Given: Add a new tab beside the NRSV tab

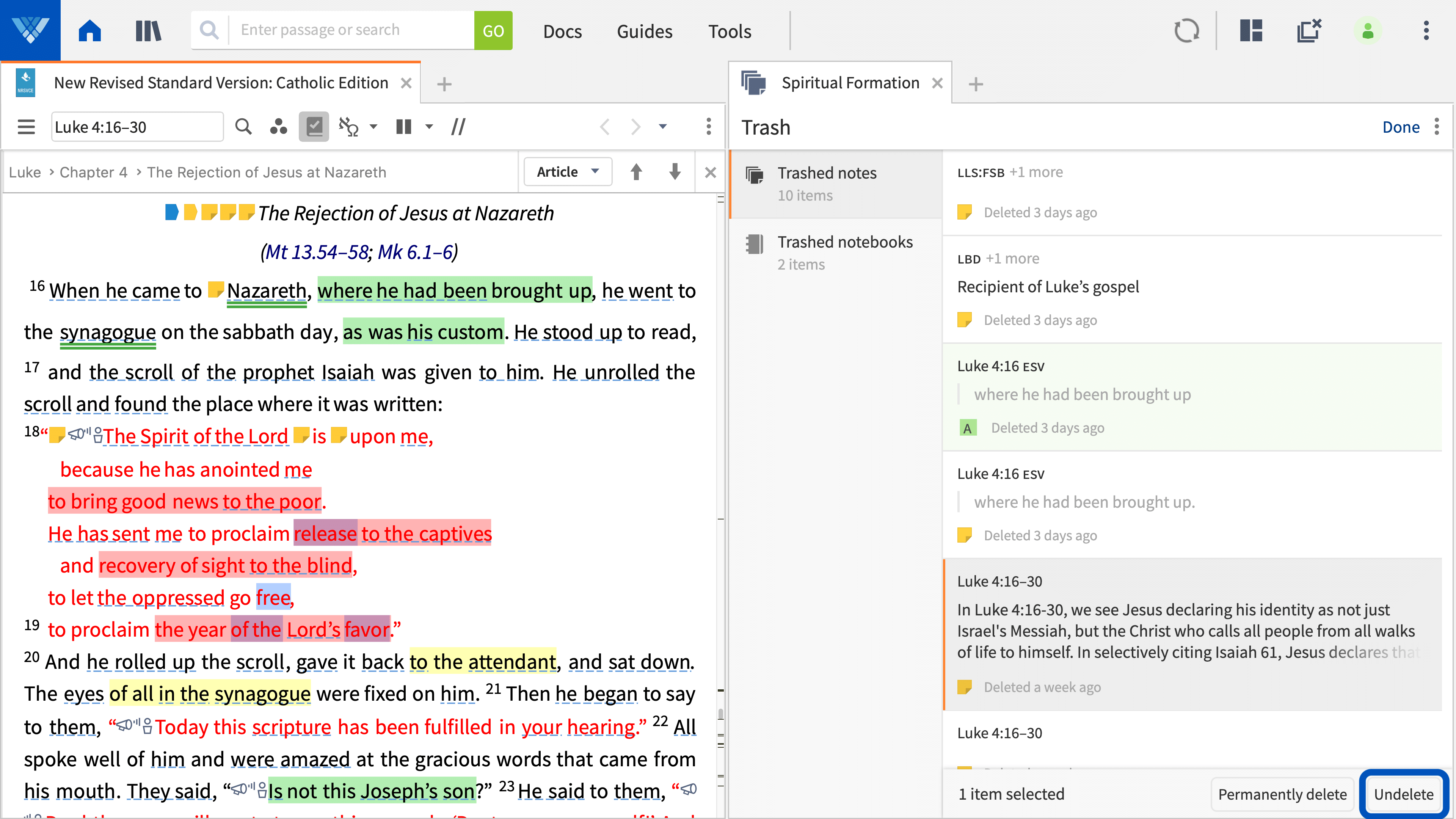Looking at the screenshot, I should coord(444,84).
